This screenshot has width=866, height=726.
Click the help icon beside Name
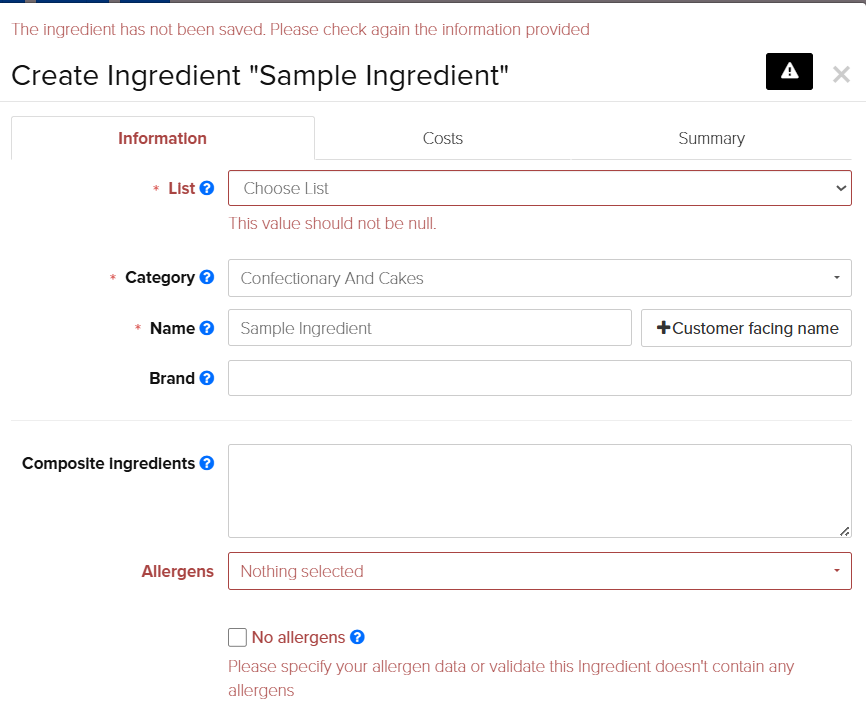point(207,328)
